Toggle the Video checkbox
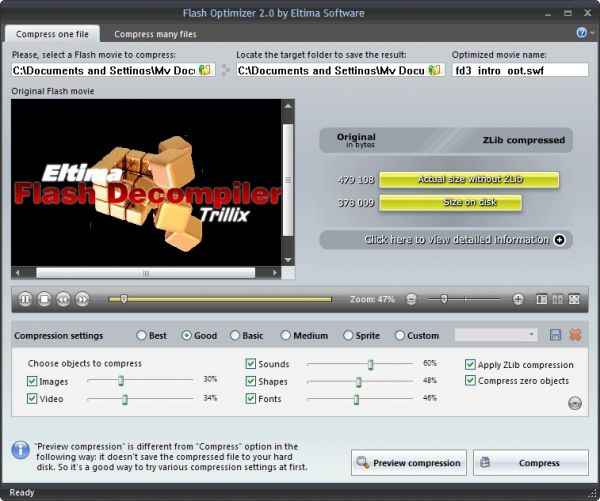The image size is (600, 501). [x=32, y=398]
